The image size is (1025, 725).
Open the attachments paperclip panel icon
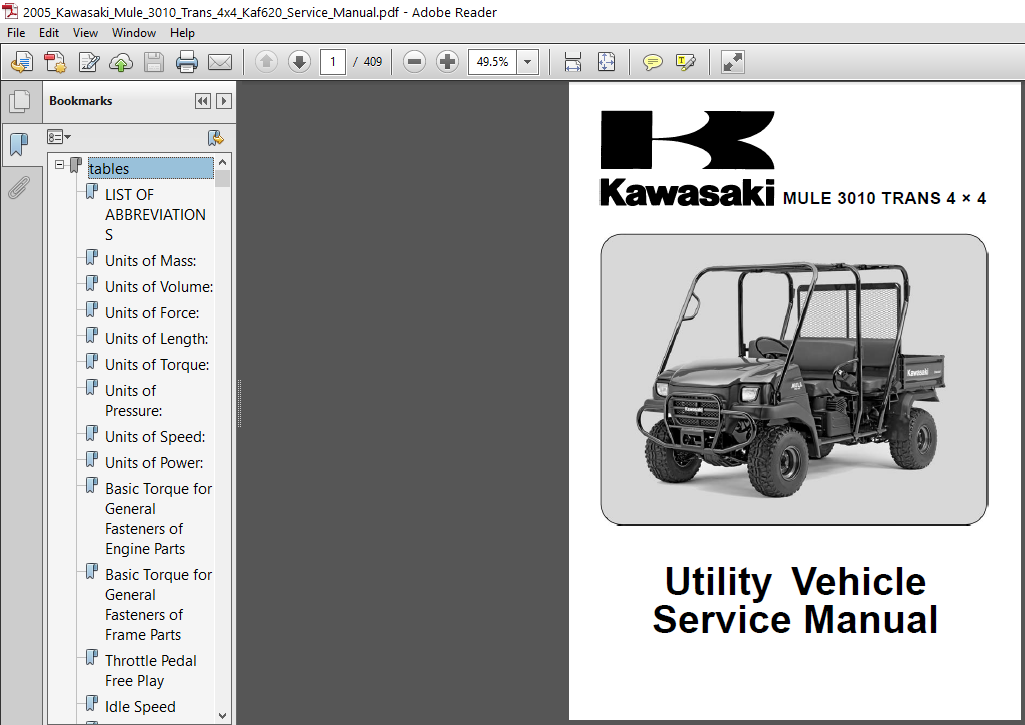click(19, 188)
